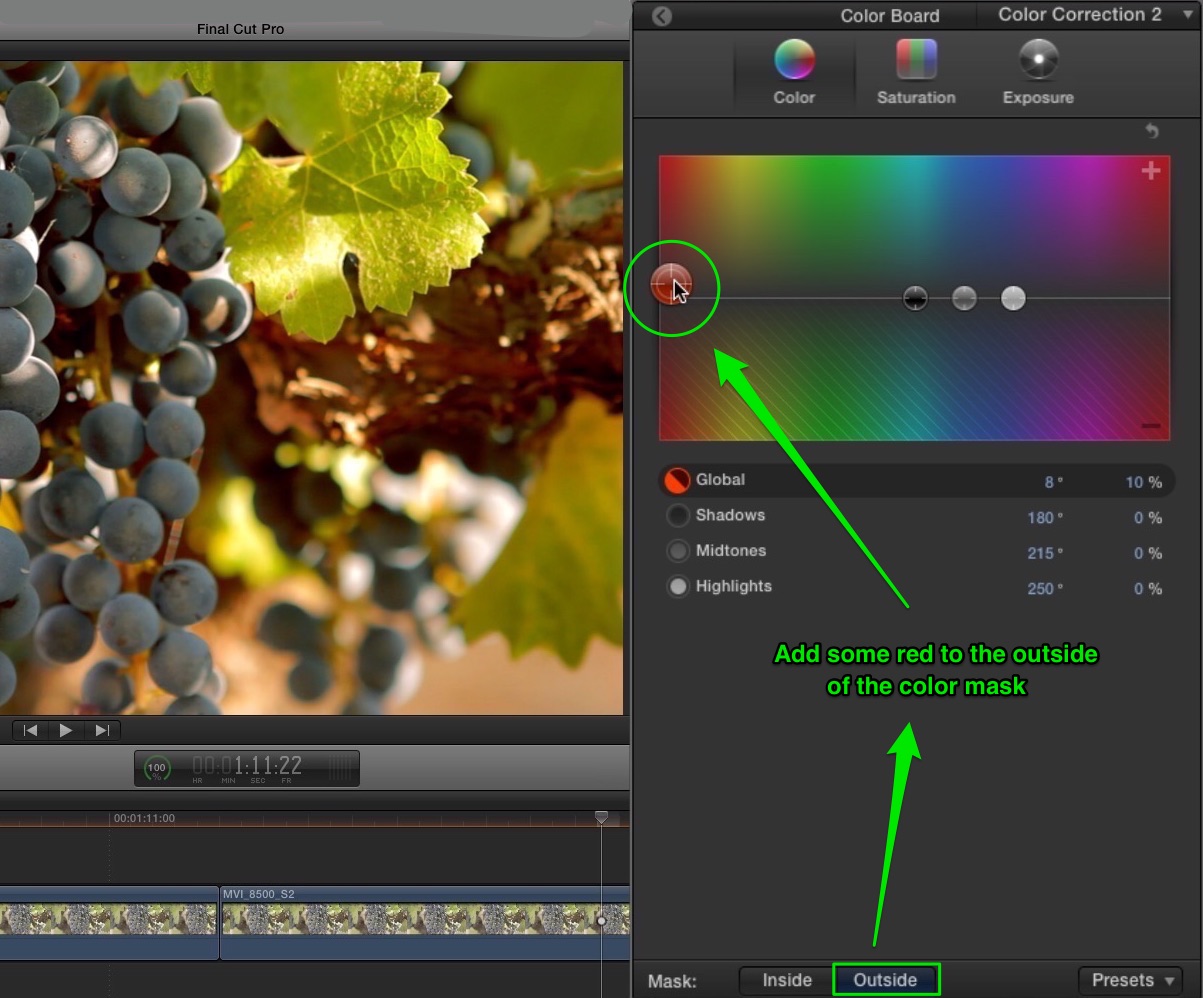Click the Highlights angle value 250°
Image resolution: width=1203 pixels, height=998 pixels.
pyautogui.click(x=1045, y=589)
